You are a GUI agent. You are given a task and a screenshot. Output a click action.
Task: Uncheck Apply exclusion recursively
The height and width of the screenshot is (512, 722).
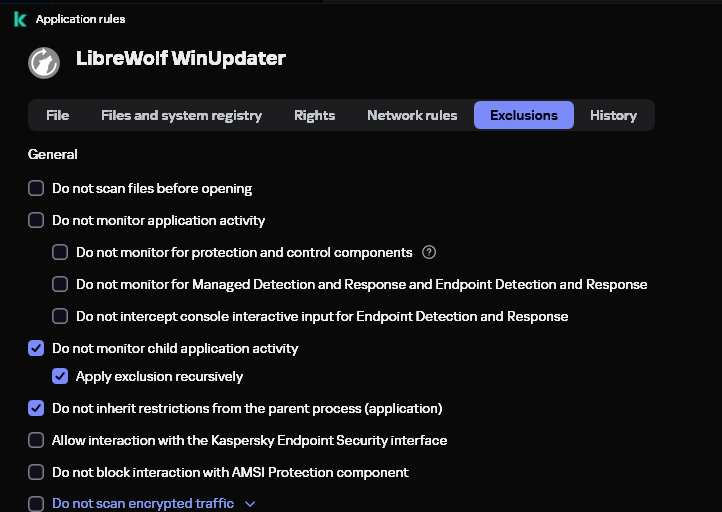pyautogui.click(x=60, y=376)
